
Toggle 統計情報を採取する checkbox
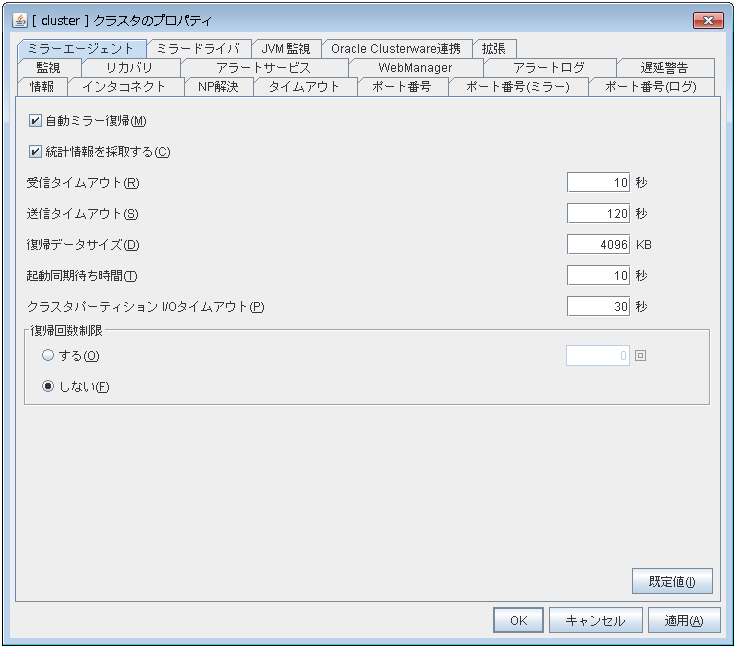point(35,152)
